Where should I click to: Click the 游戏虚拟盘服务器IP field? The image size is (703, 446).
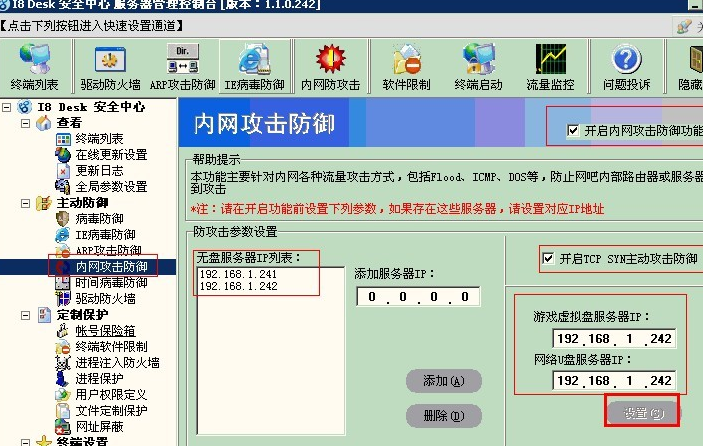[x=614, y=339]
